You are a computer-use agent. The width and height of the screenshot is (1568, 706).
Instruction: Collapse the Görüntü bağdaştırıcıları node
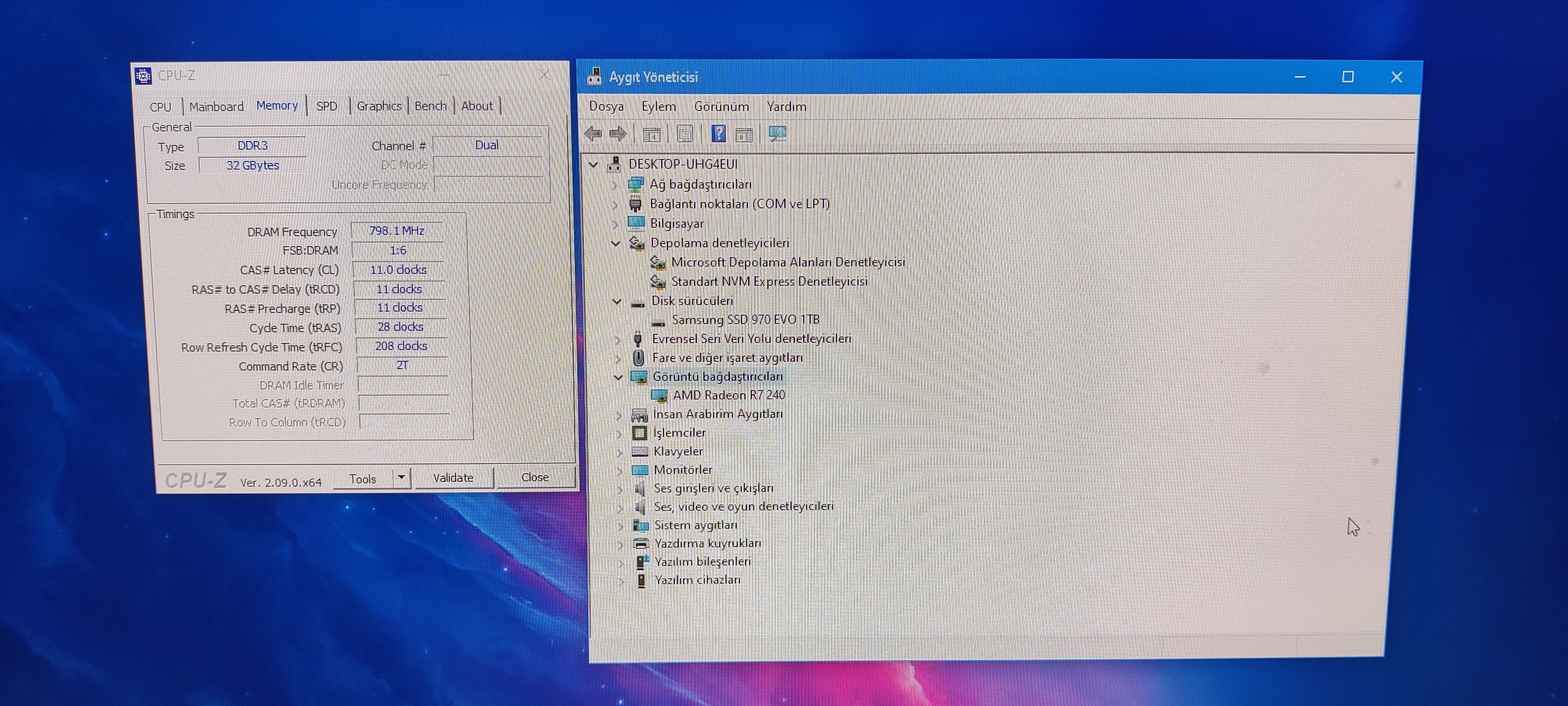pos(618,377)
